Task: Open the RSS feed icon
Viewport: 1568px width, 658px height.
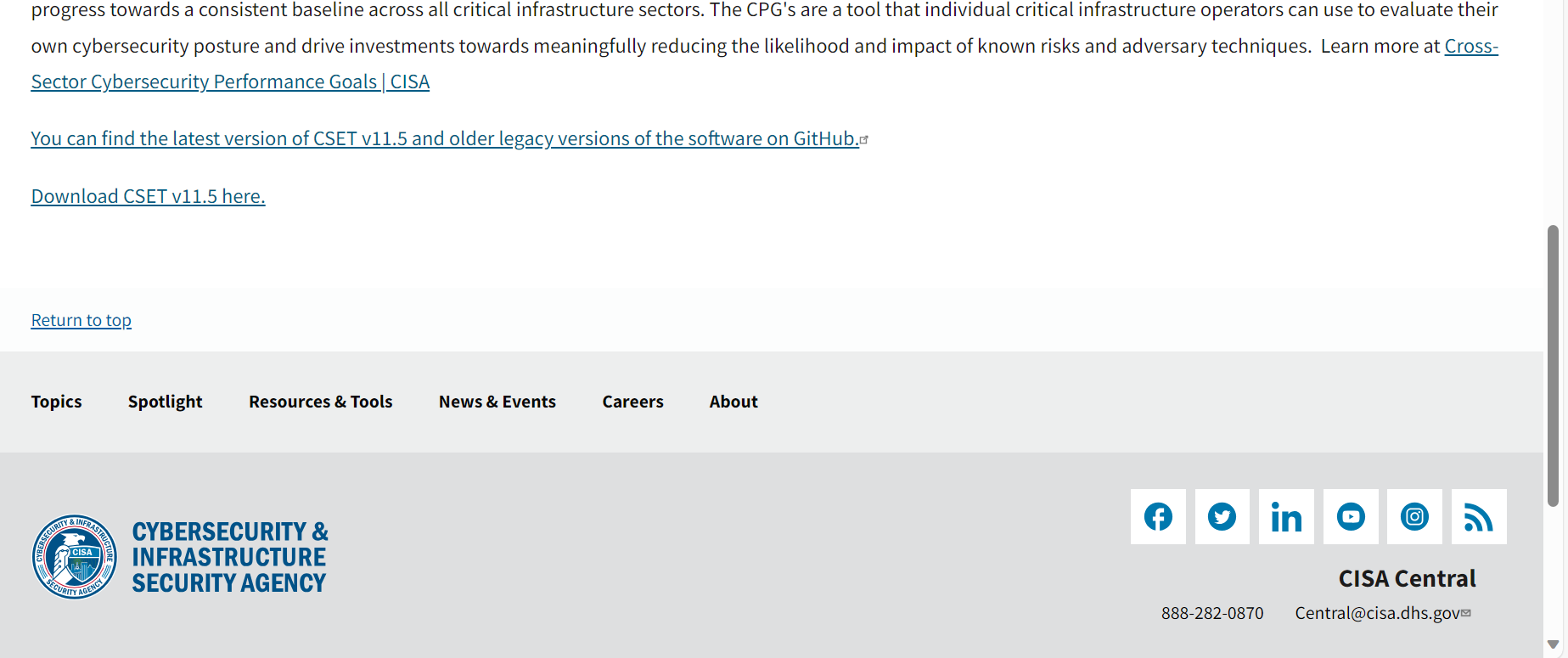Action: pyautogui.click(x=1479, y=516)
